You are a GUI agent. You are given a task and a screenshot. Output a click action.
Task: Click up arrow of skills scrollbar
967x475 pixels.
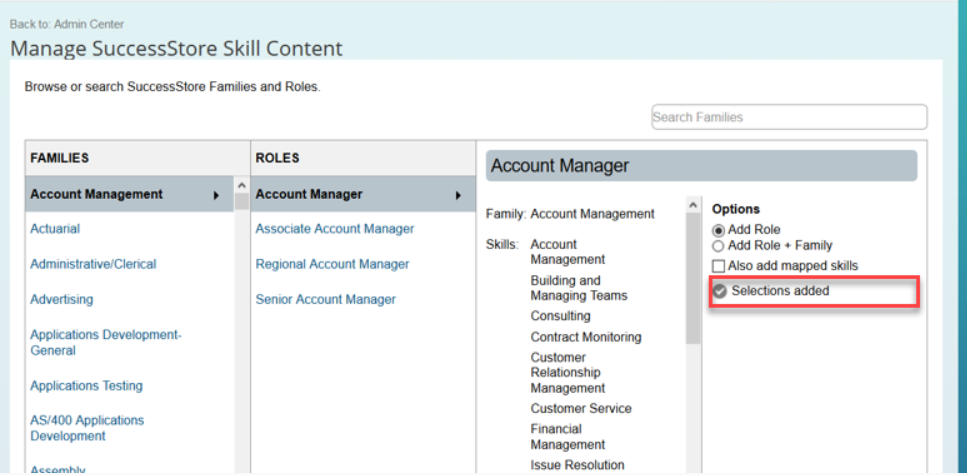point(693,205)
